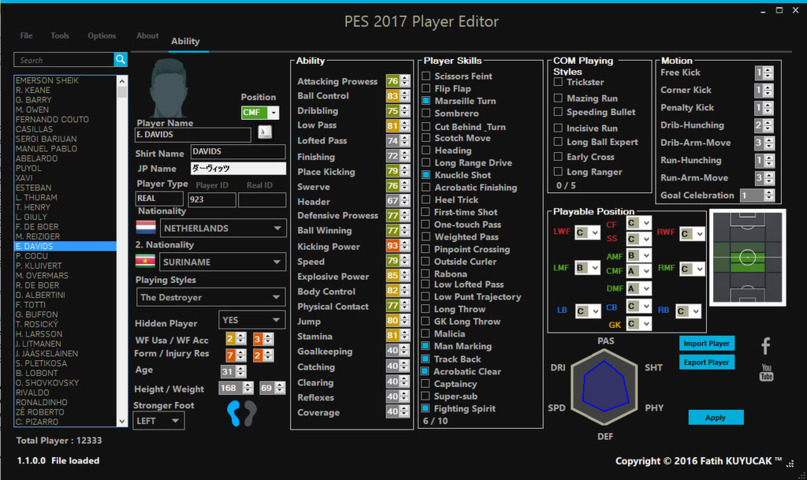Open the Netherlands nationality dropdown

click(x=223, y=228)
